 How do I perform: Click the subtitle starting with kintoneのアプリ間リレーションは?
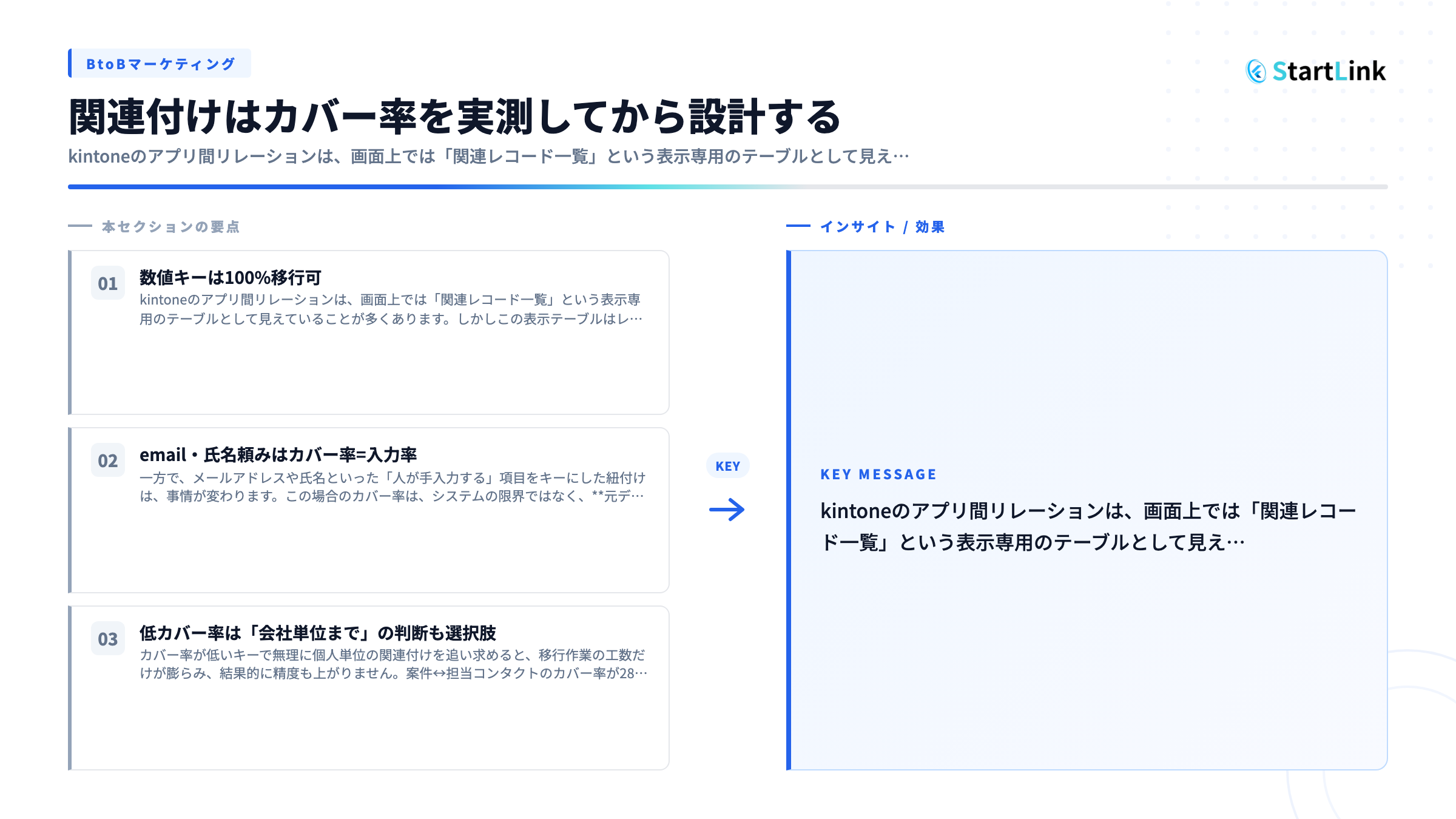488,157
